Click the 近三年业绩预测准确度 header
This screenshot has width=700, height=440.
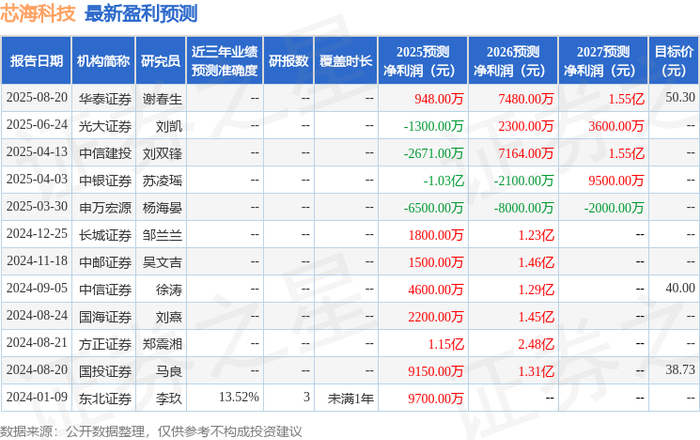tap(225, 61)
